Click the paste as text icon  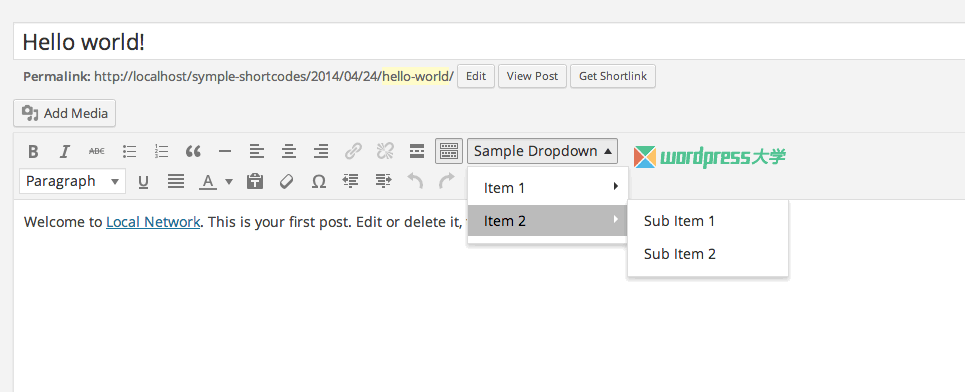coord(255,182)
